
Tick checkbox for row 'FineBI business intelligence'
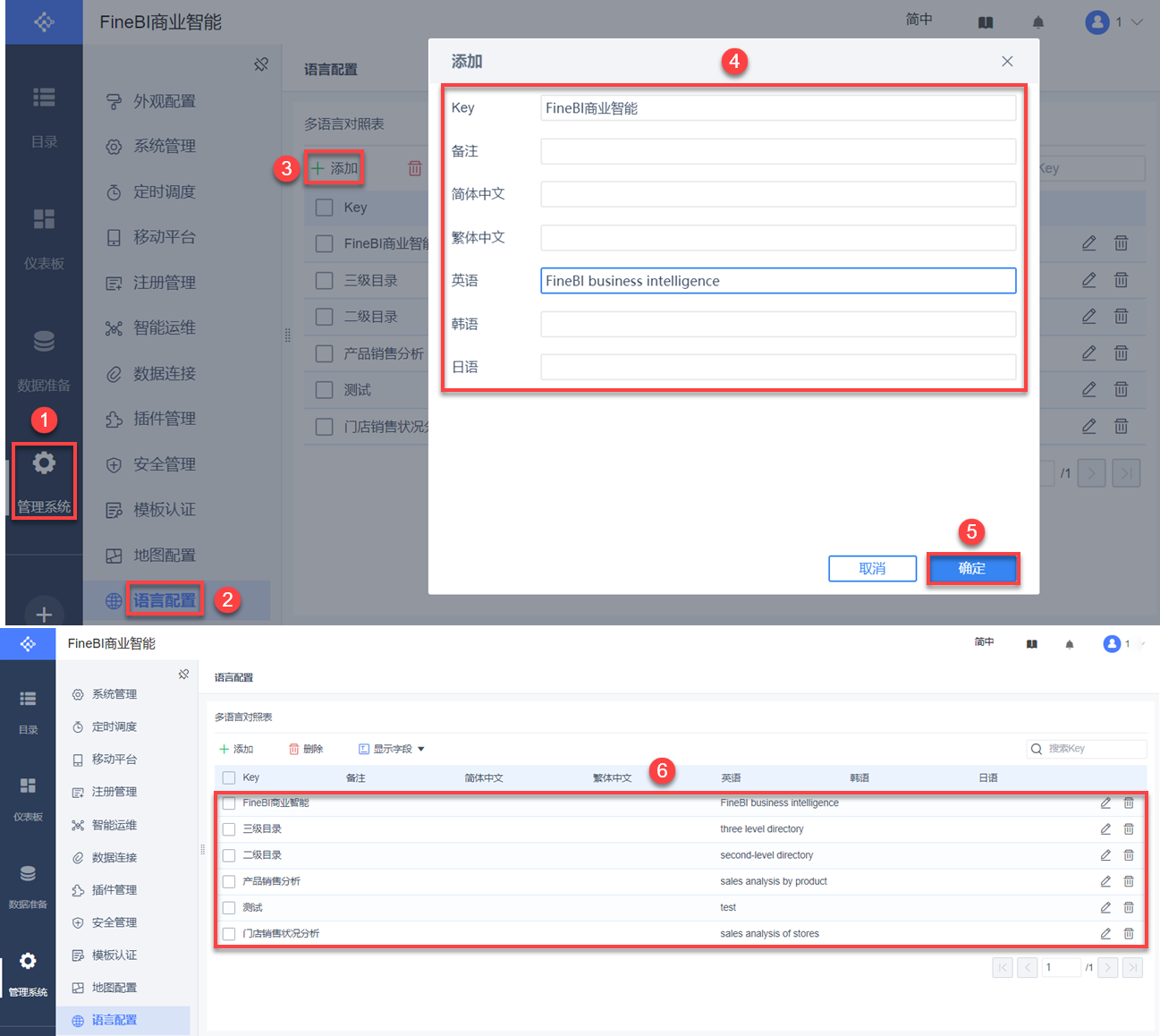point(229,803)
